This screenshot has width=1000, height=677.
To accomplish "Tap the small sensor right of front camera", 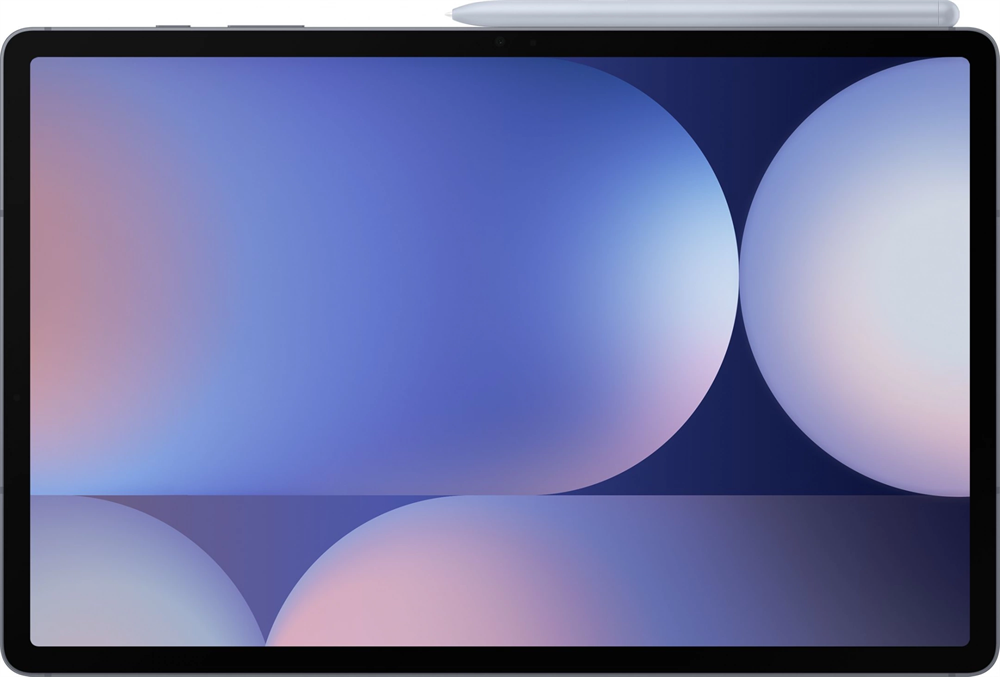I will pos(532,43).
